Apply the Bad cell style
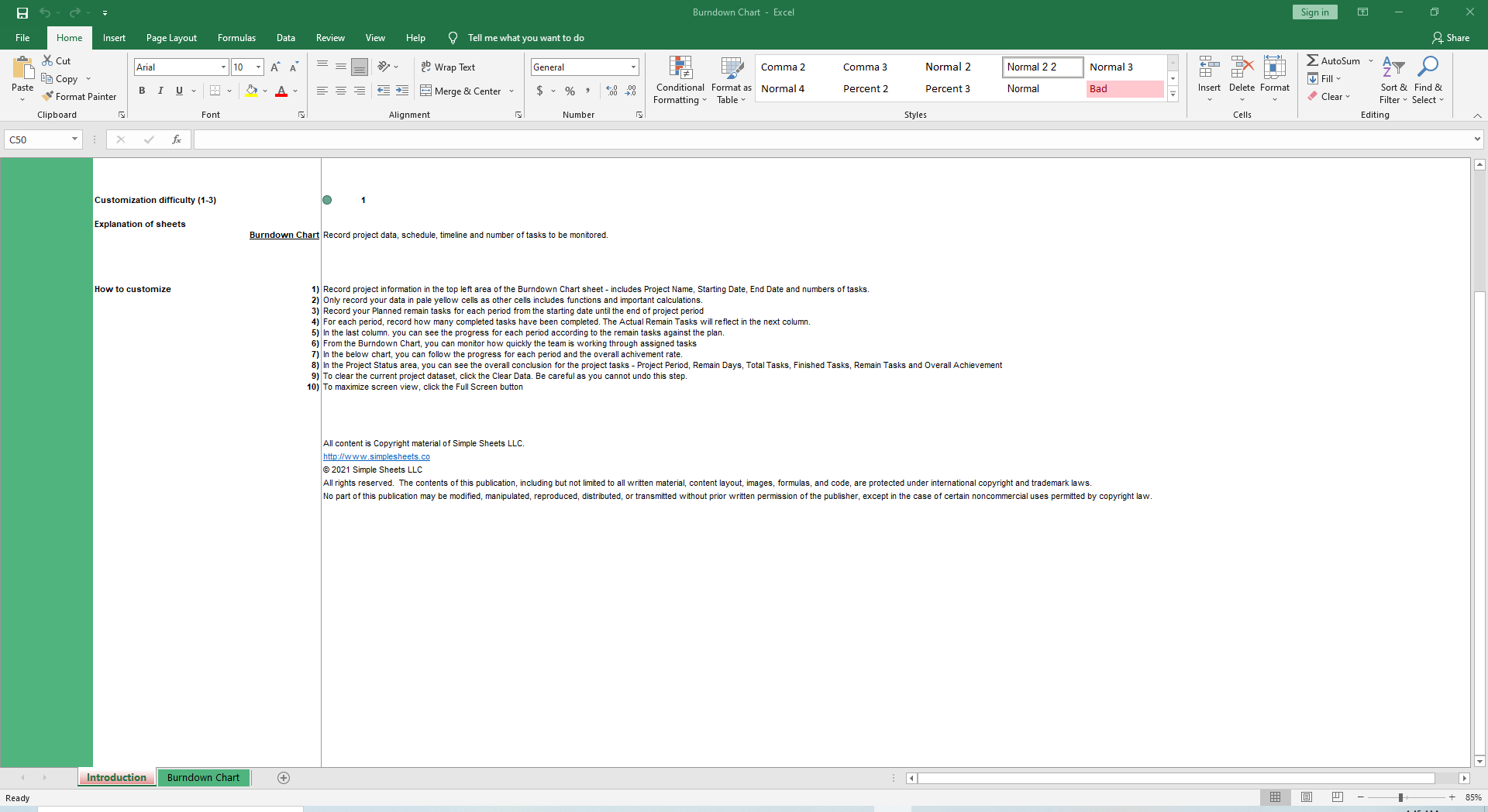 [x=1125, y=89]
